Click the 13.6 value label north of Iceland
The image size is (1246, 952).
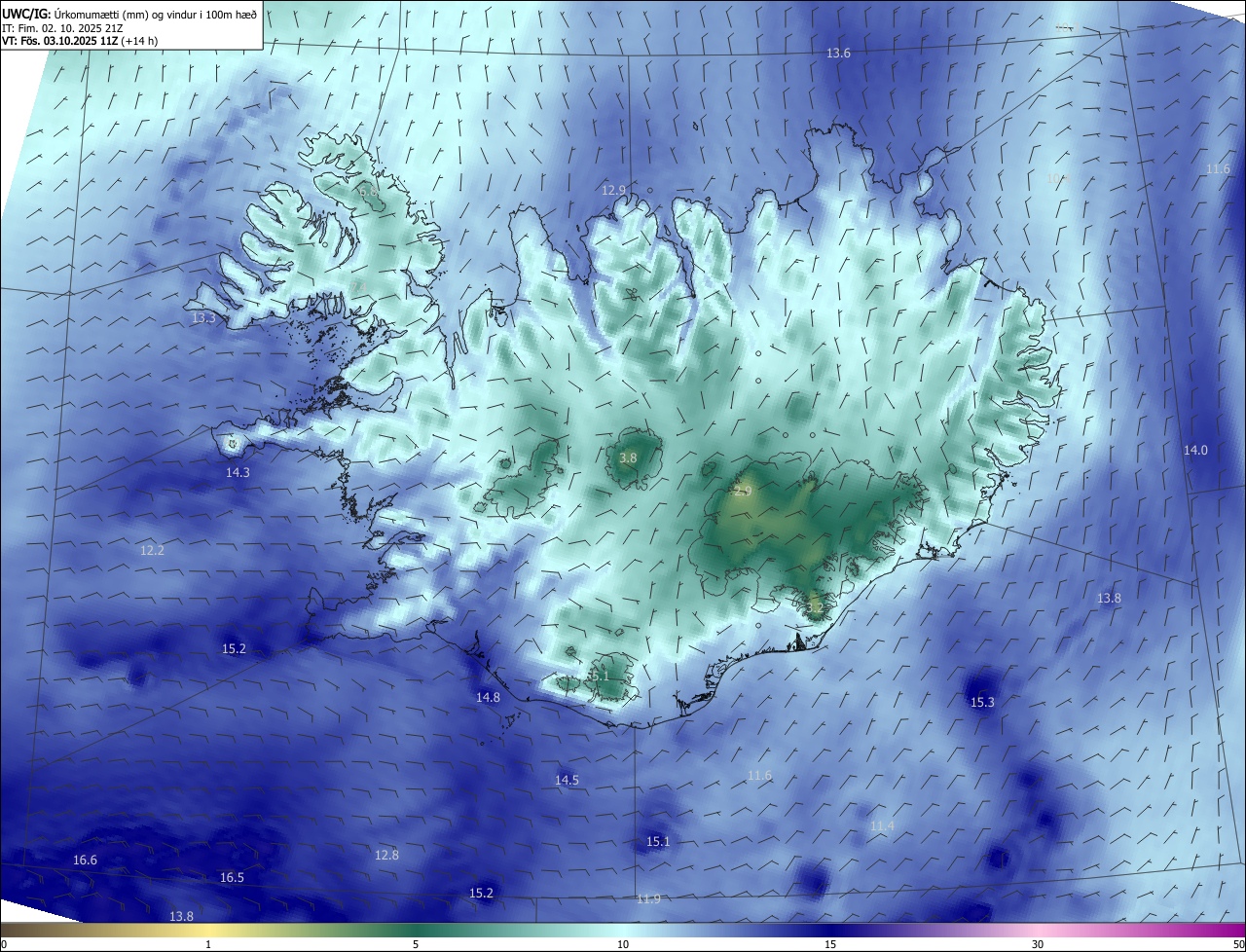tap(838, 54)
